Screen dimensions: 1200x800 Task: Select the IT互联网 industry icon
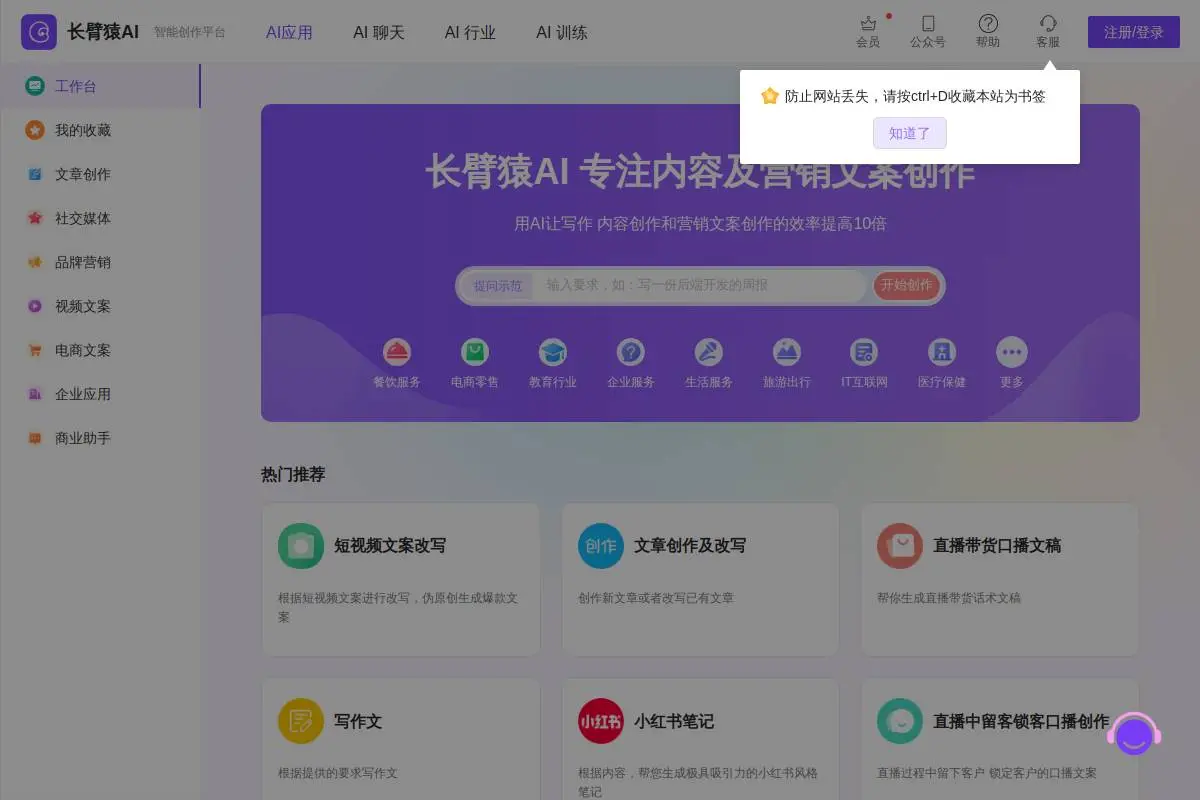tap(864, 352)
